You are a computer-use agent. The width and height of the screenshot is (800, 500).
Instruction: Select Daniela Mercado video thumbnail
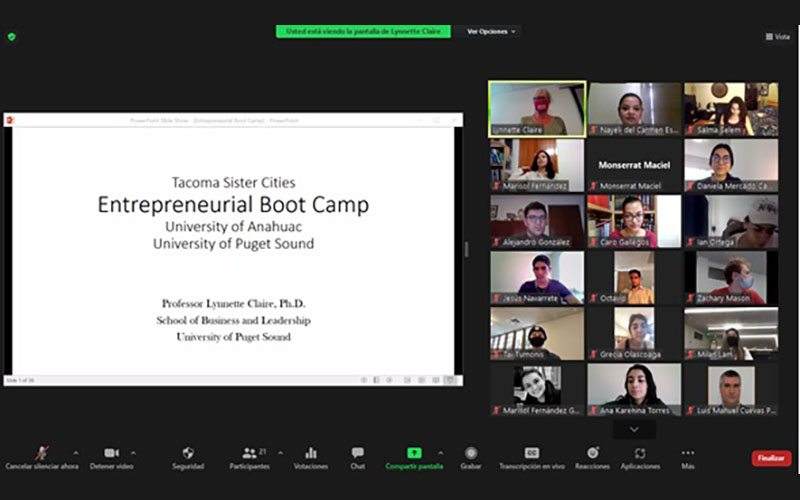(x=731, y=165)
